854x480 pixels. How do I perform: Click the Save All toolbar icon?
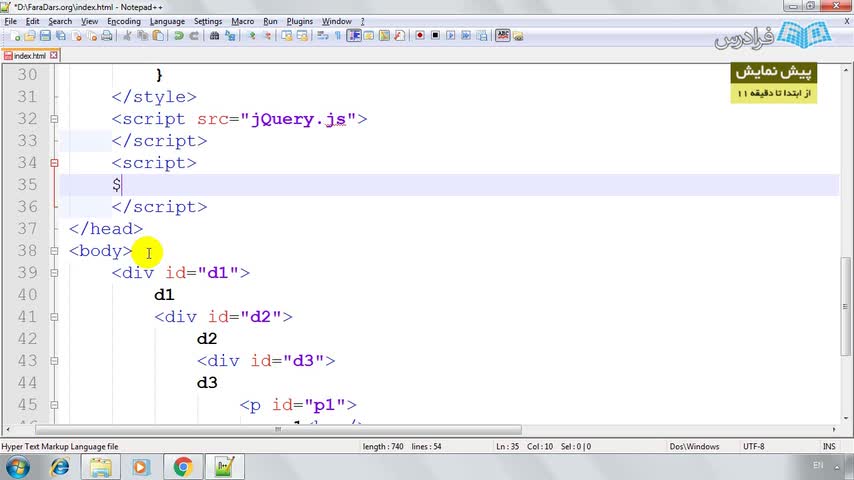60,36
